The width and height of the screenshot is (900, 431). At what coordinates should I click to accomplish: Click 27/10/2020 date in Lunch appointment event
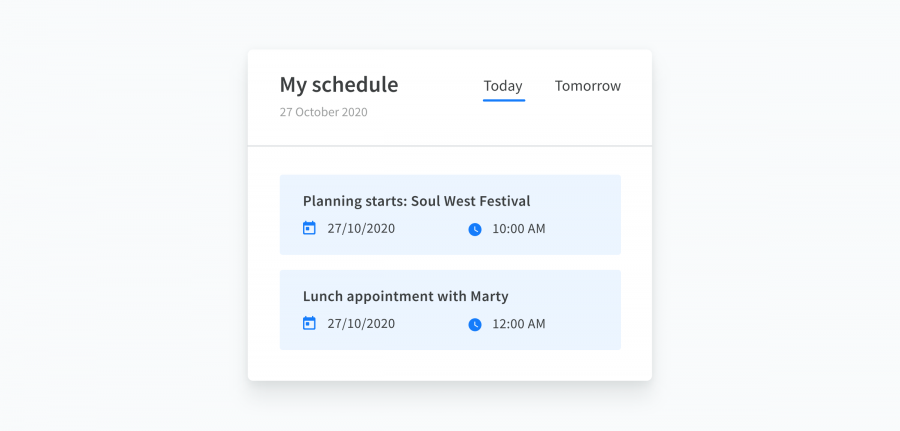[361, 324]
